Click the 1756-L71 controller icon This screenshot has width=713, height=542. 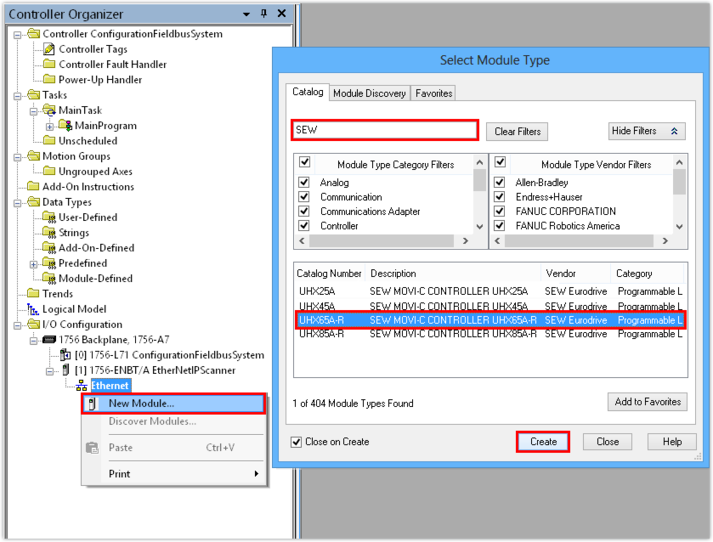[x=65, y=355]
